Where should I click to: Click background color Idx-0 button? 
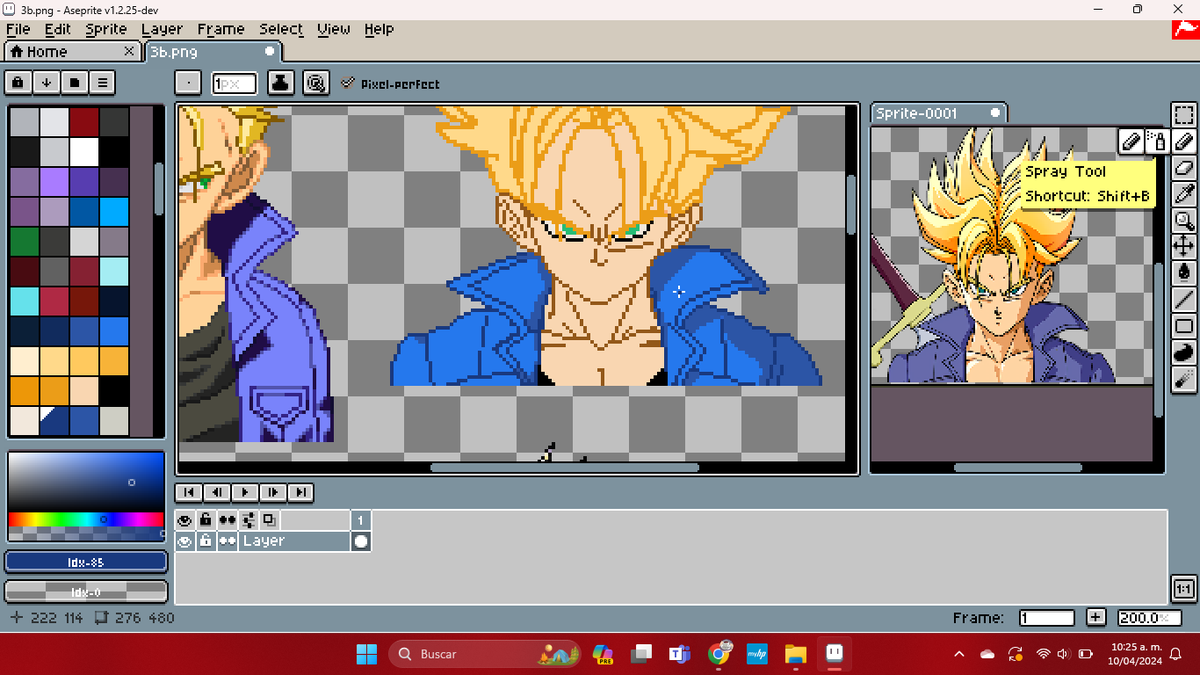point(86,591)
